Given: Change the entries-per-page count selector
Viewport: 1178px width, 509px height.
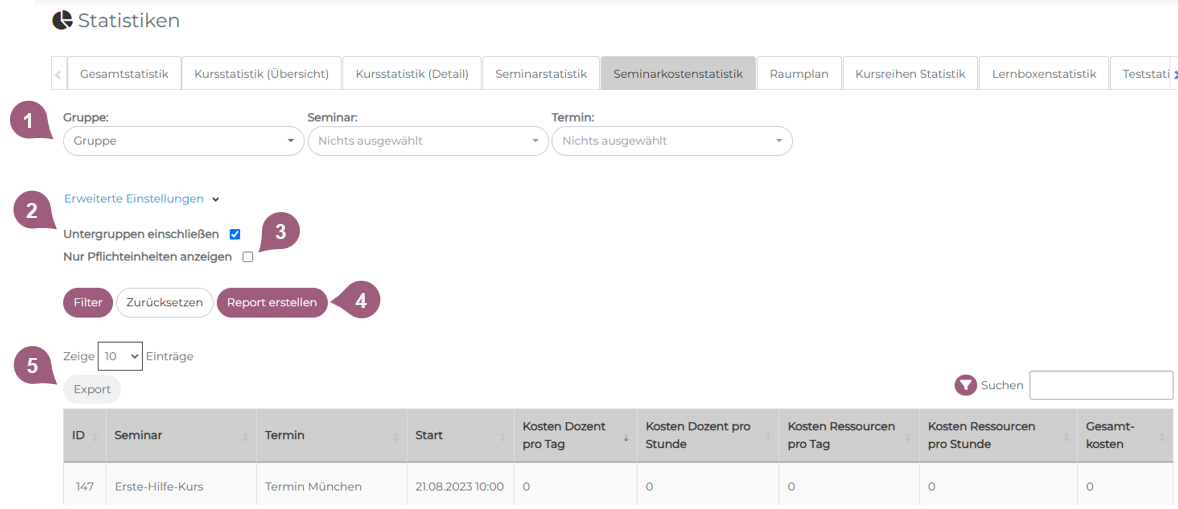Looking at the screenshot, I should tap(120, 356).
